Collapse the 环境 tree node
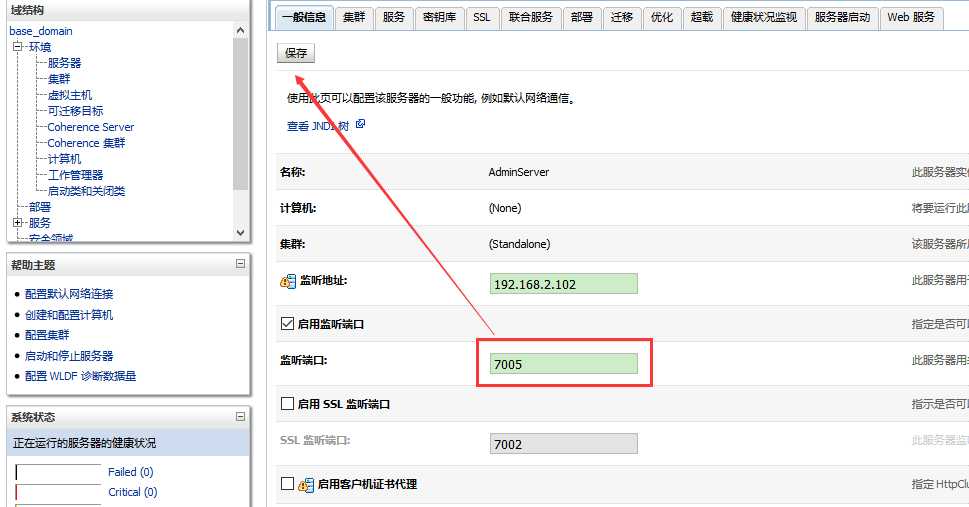 tap(17, 46)
